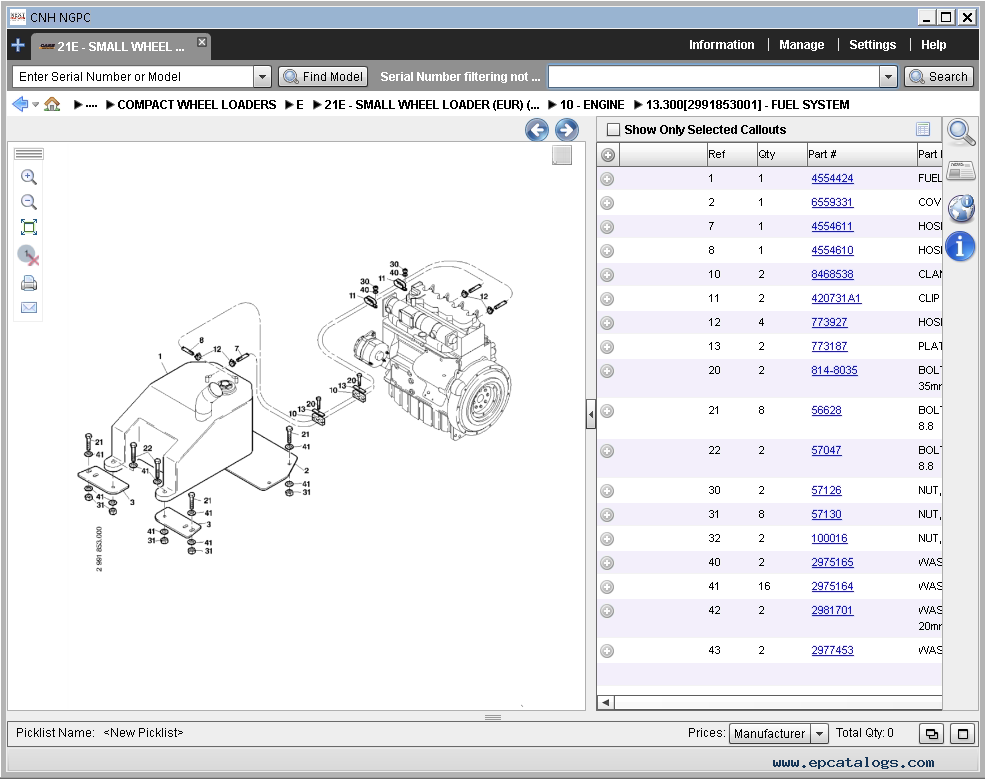Open part number 2981701 link
The height and width of the screenshot is (779, 985).
point(832,610)
